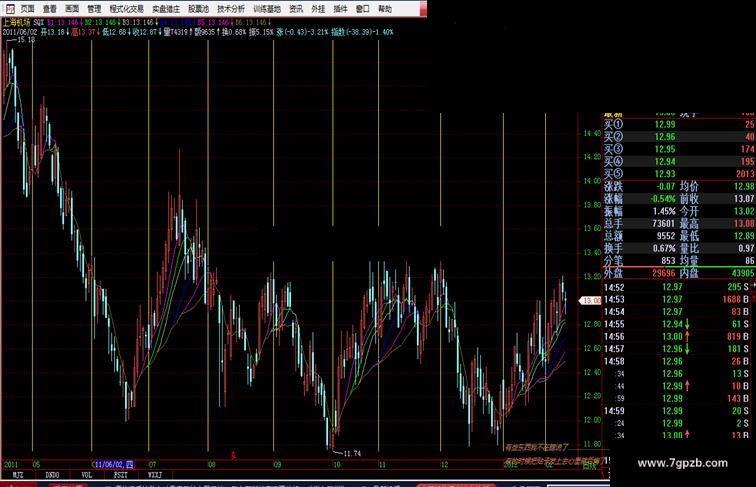
Task: Open the 资讯 menu
Action: [296, 9]
